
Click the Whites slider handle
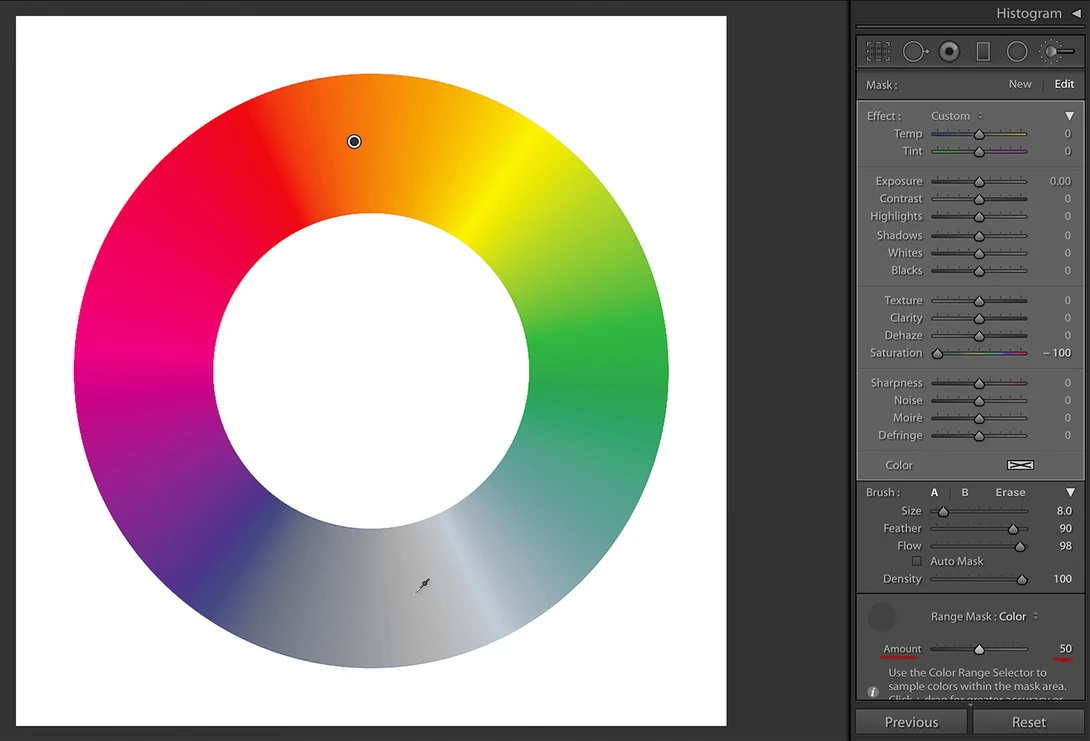click(979, 253)
